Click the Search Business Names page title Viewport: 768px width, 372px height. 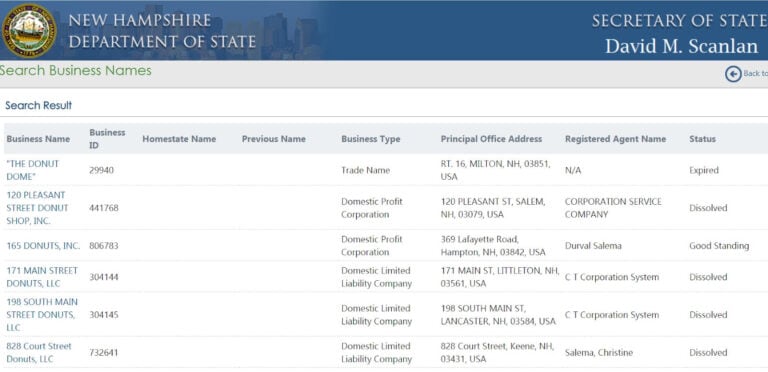(75, 71)
